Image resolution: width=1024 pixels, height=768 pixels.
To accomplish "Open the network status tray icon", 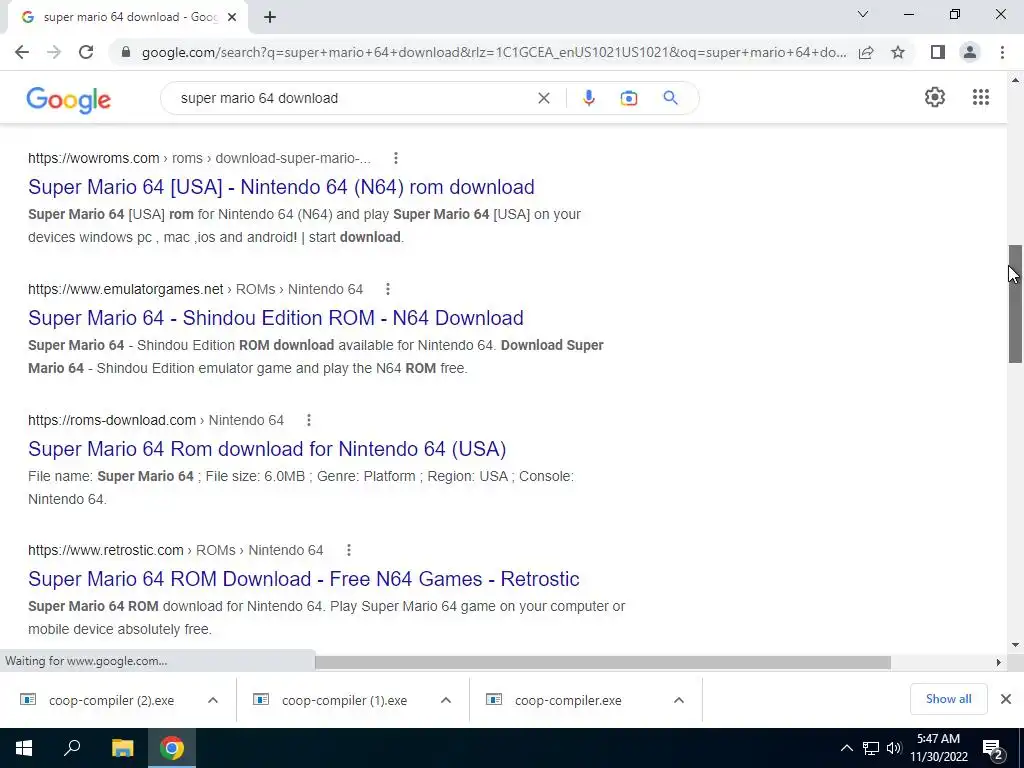I will coord(871,748).
